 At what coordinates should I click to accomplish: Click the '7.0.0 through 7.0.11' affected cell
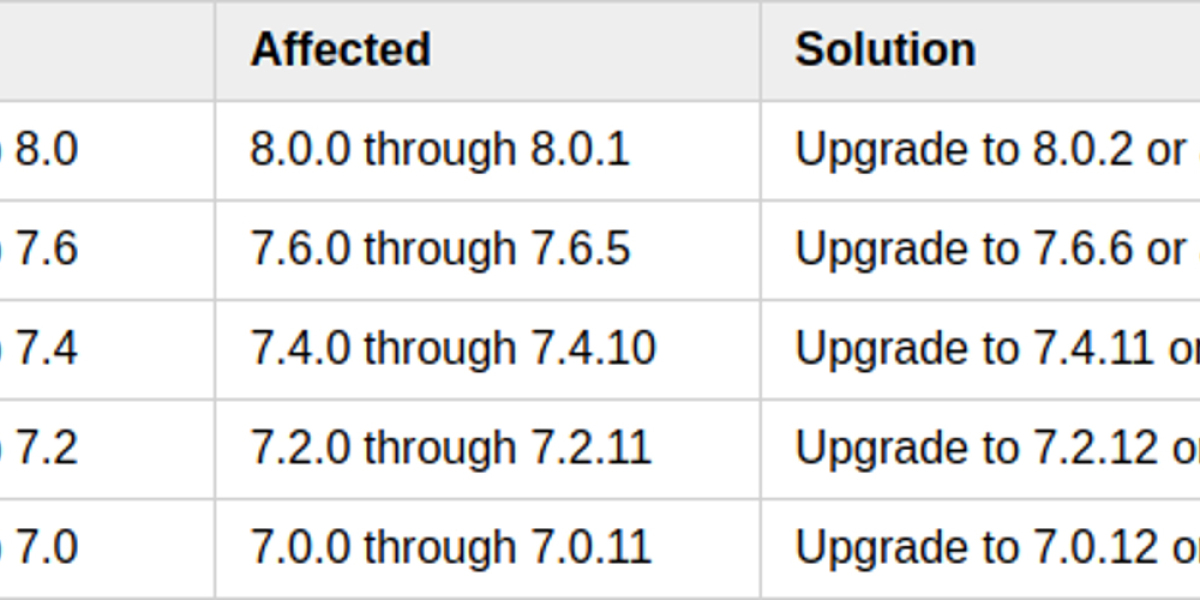click(451, 548)
